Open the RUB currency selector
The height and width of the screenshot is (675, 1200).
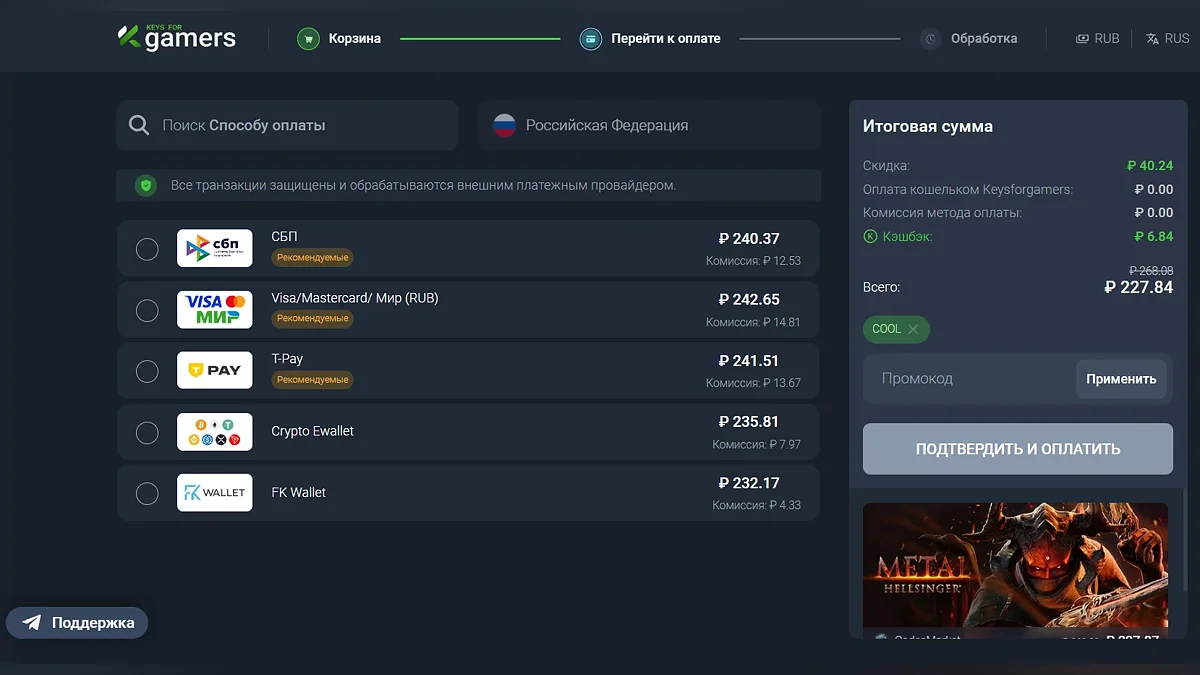coord(1097,39)
